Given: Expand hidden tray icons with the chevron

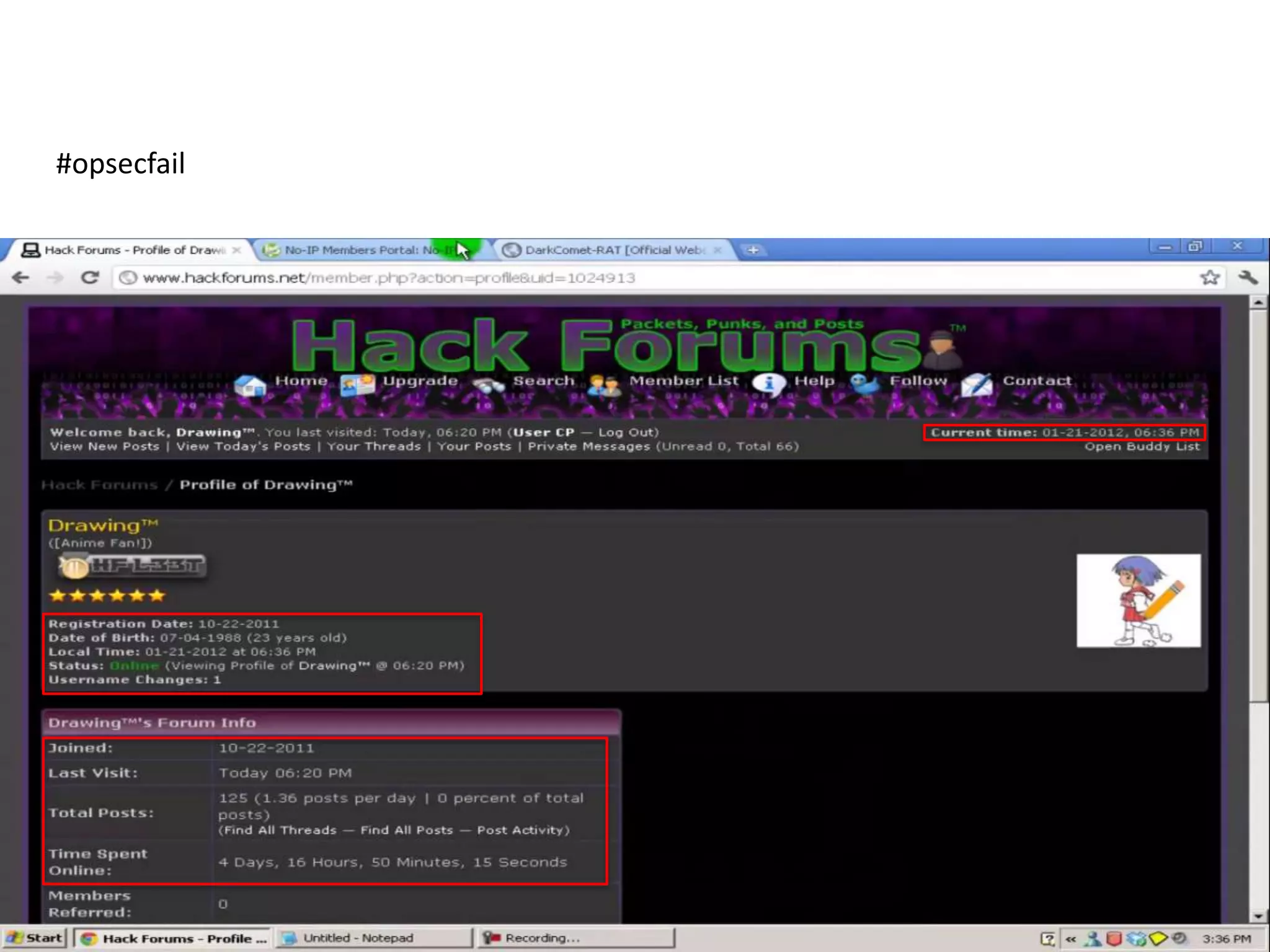Looking at the screenshot, I should click(x=1071, y=939).
